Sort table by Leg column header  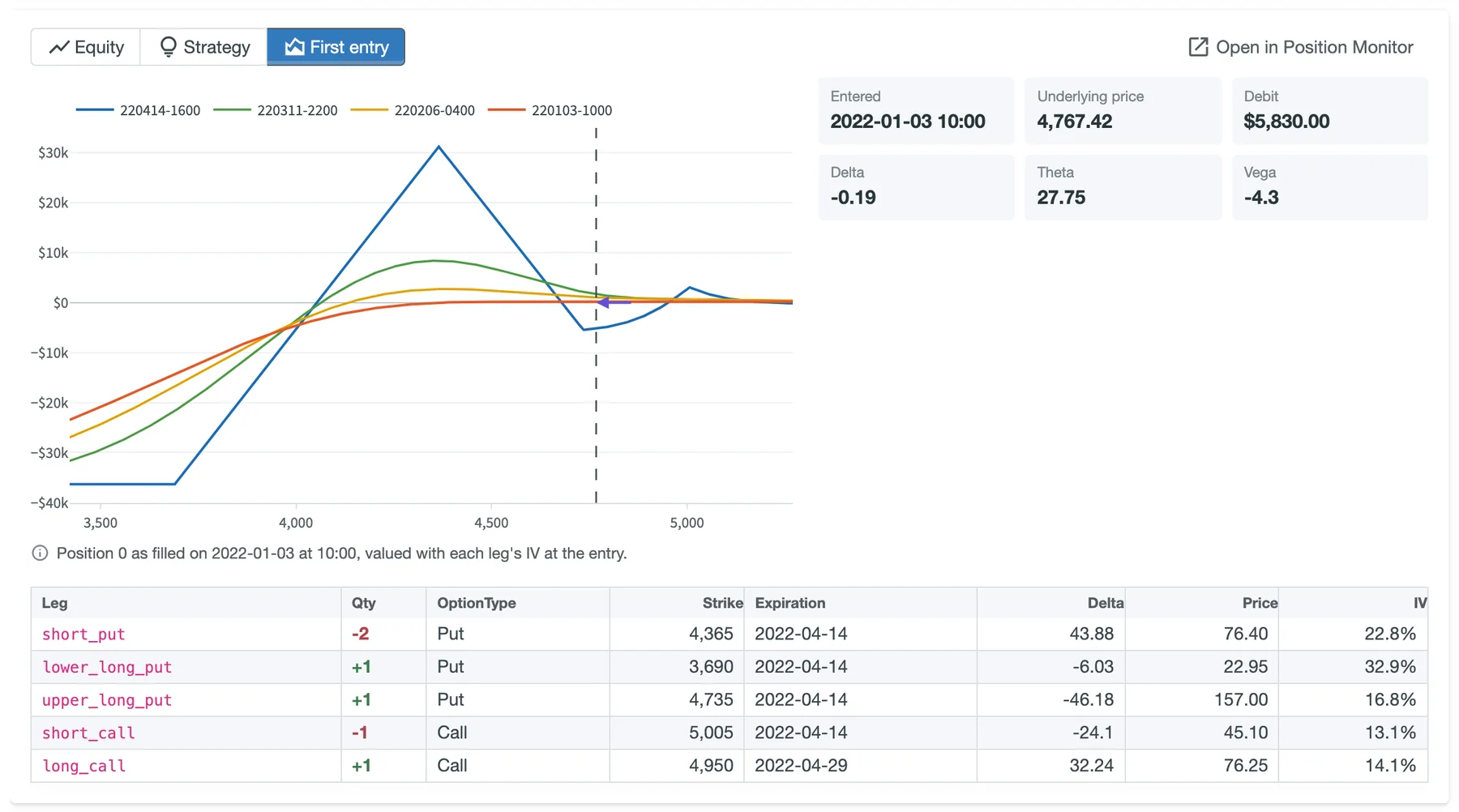(x=186, y=603)
